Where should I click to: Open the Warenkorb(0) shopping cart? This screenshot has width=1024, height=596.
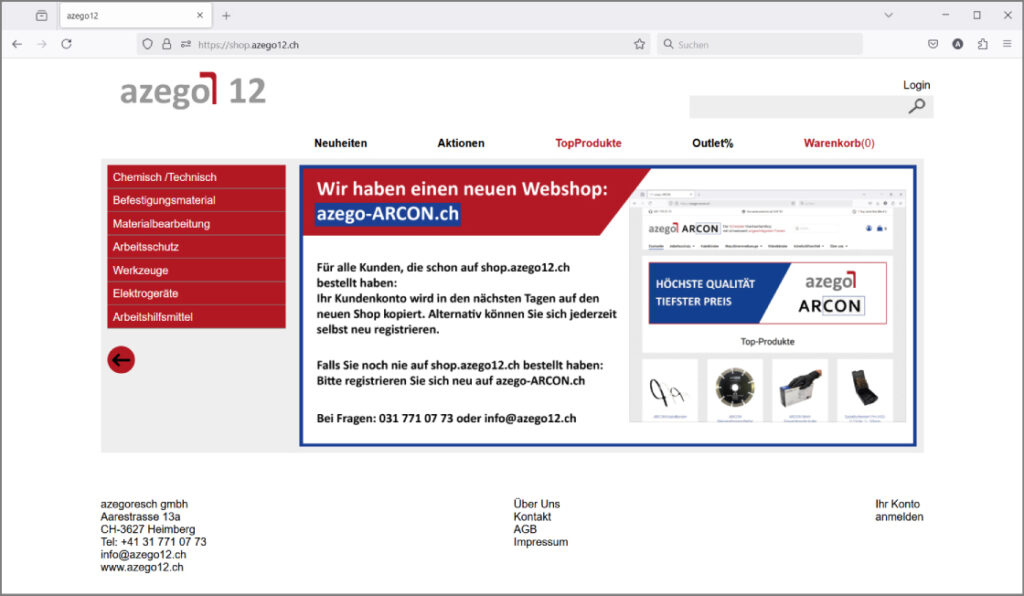pyautogui.click(x=838, y=143)
